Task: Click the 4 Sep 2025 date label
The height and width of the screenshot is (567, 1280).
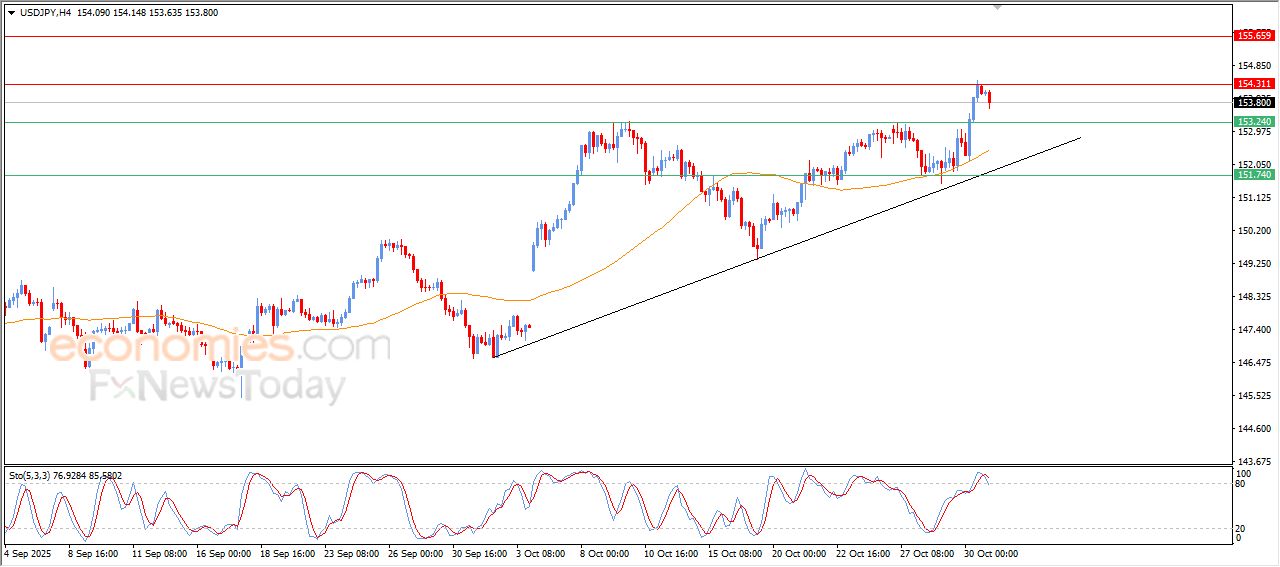Action: [28, 553]
